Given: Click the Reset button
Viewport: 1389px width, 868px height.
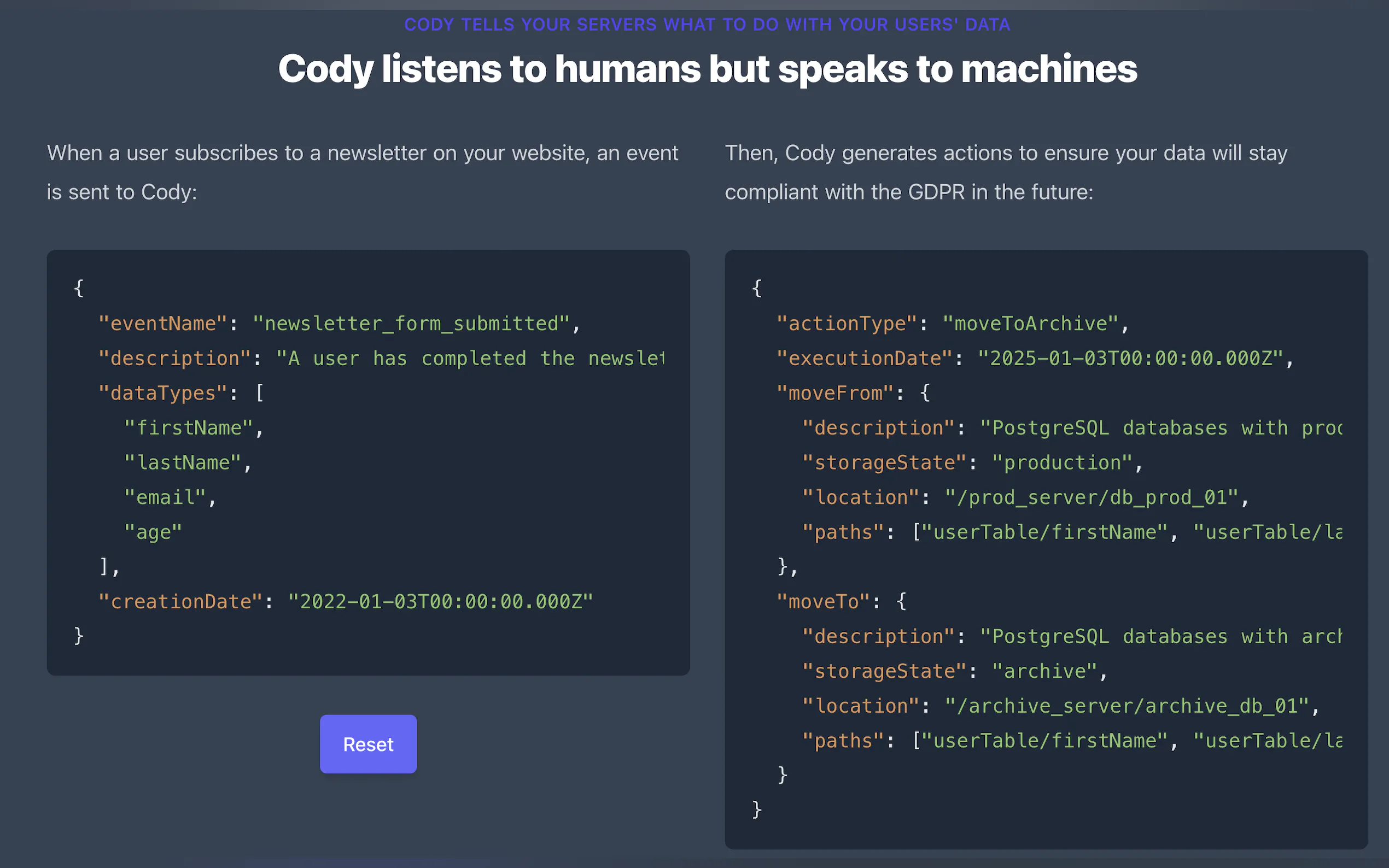Looking at the screenshot, I should pos(368,744).
